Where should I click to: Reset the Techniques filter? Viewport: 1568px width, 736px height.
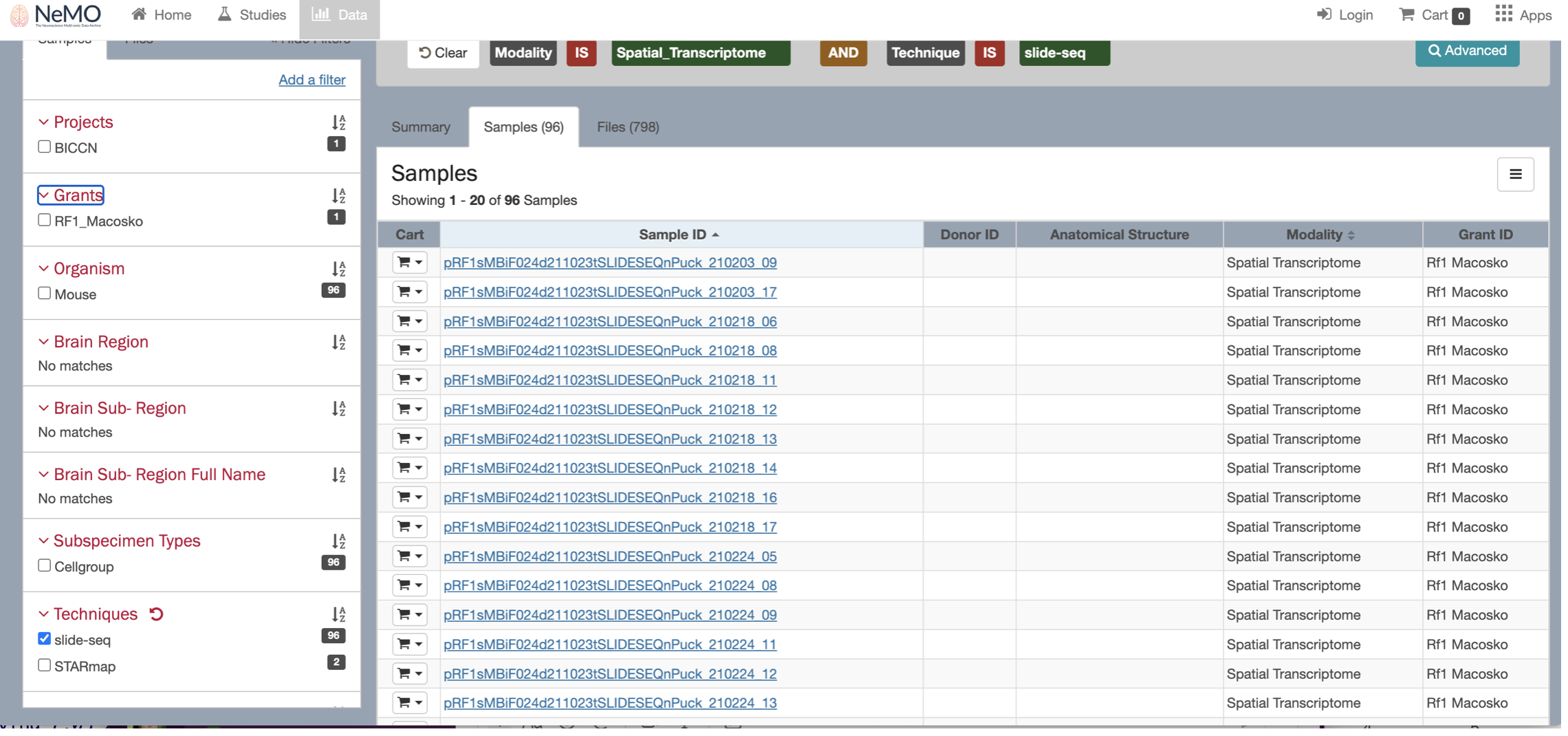(157, 614)
